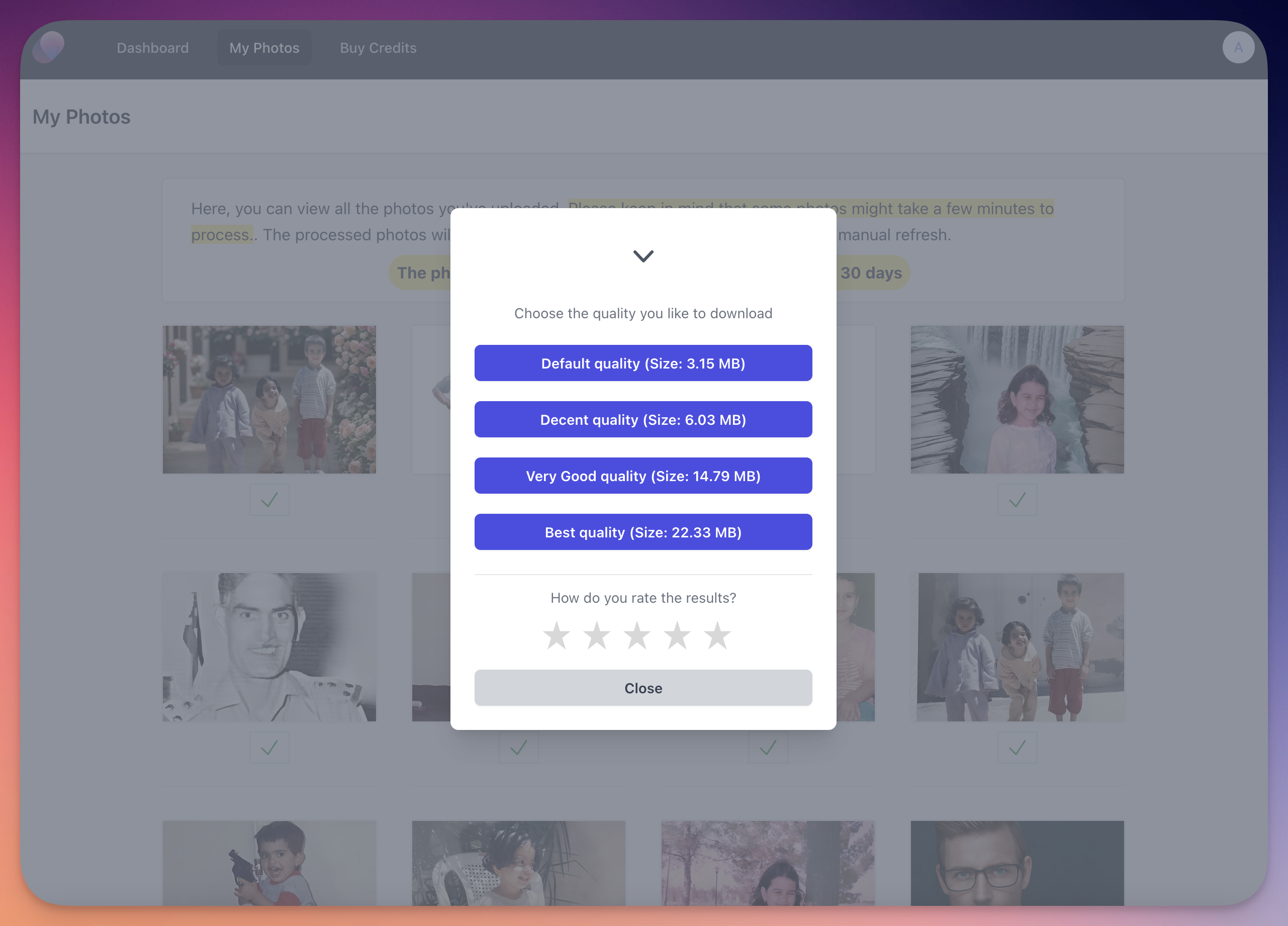Open the three children garden photo thumbnail
This screenshot has height=926, width=1288.
click(x=269, y=400)
